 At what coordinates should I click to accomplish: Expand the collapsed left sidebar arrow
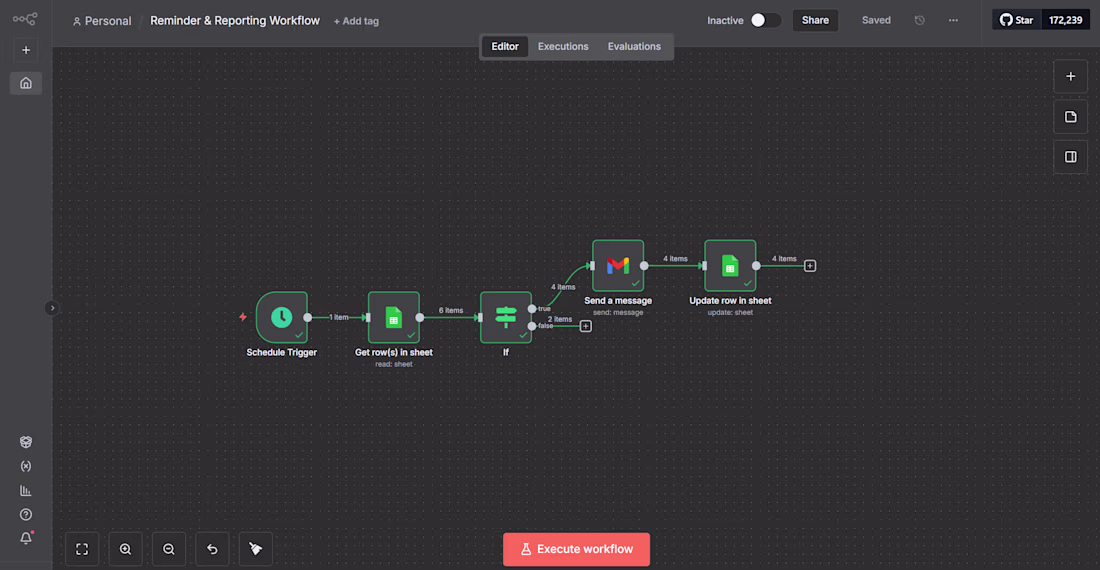52,308
